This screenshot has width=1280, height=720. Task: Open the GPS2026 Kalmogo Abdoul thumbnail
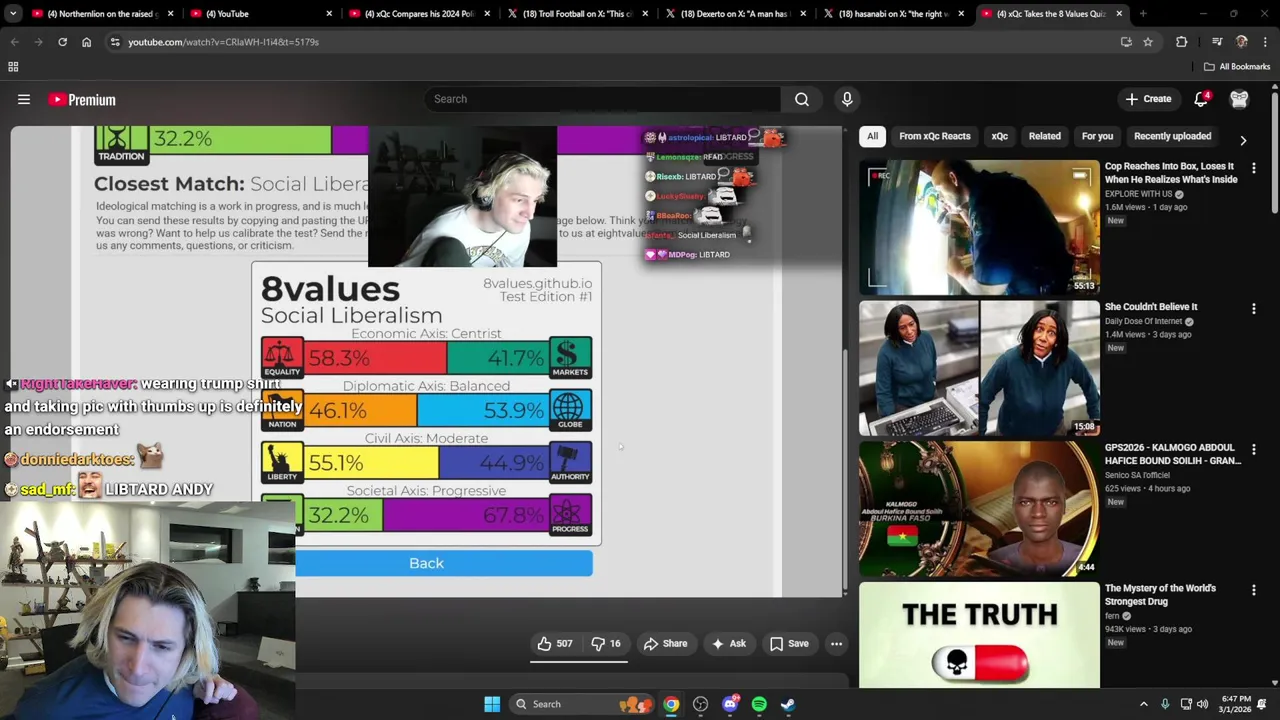tap(979, 509)
